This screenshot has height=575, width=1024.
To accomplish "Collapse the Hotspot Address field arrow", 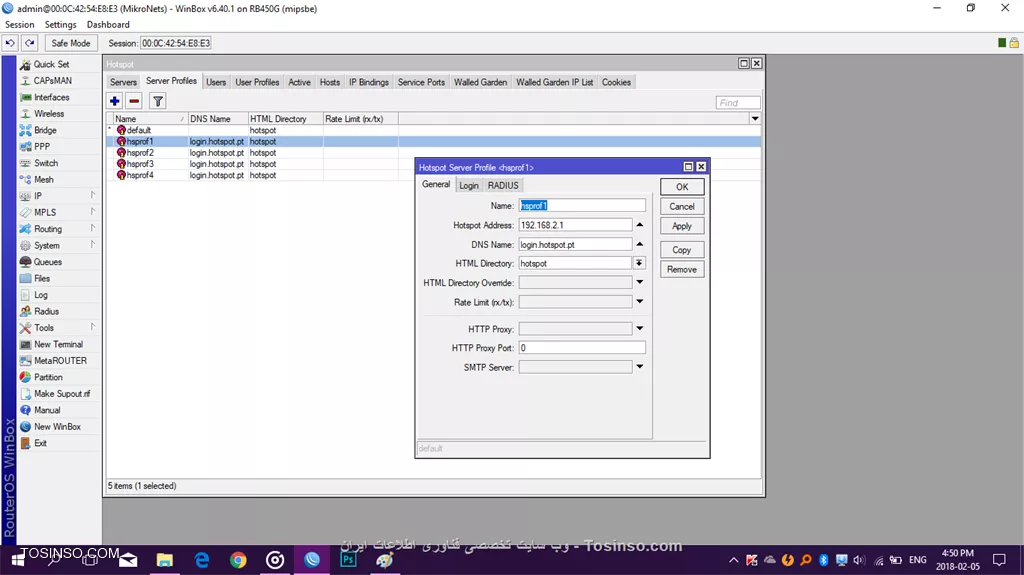I will click(640, 225).
